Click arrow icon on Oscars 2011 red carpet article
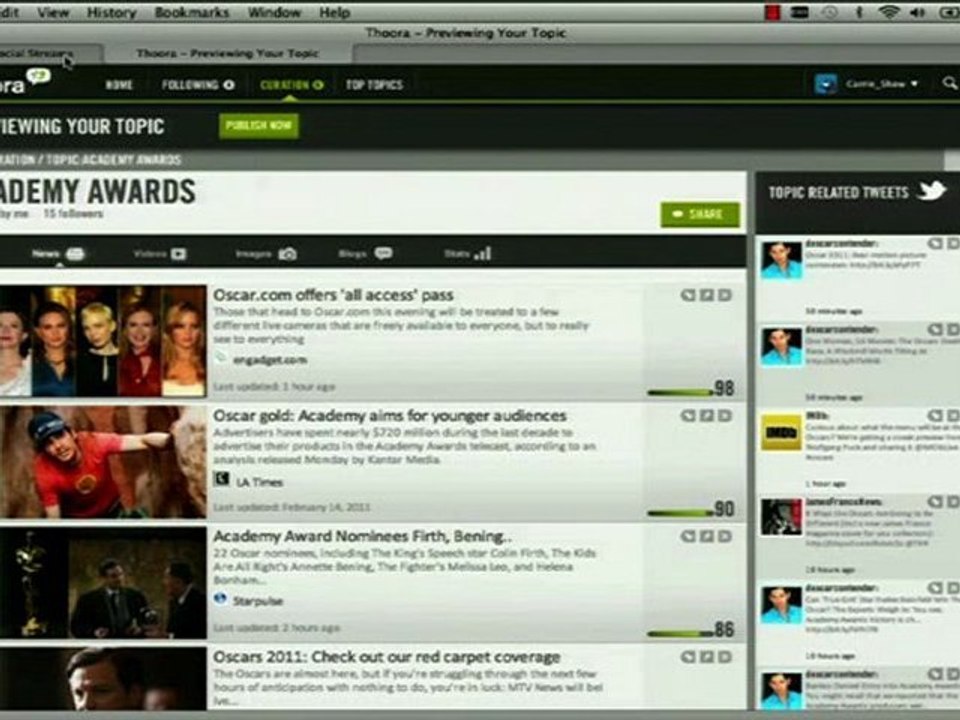The image size is (960, 720). tap(725, 657)
